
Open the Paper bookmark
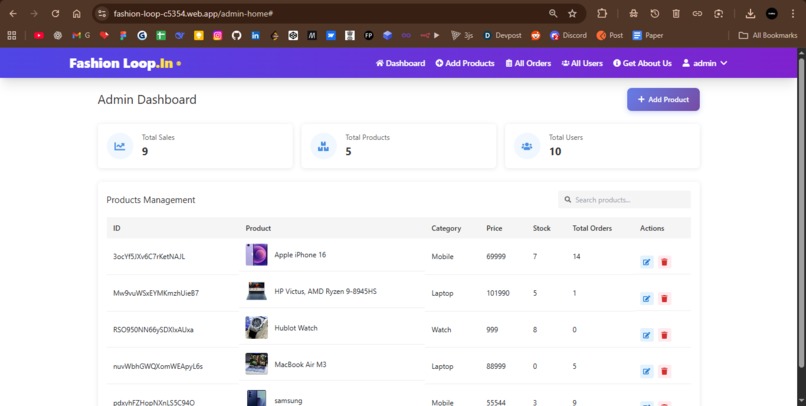pos(648,35)
